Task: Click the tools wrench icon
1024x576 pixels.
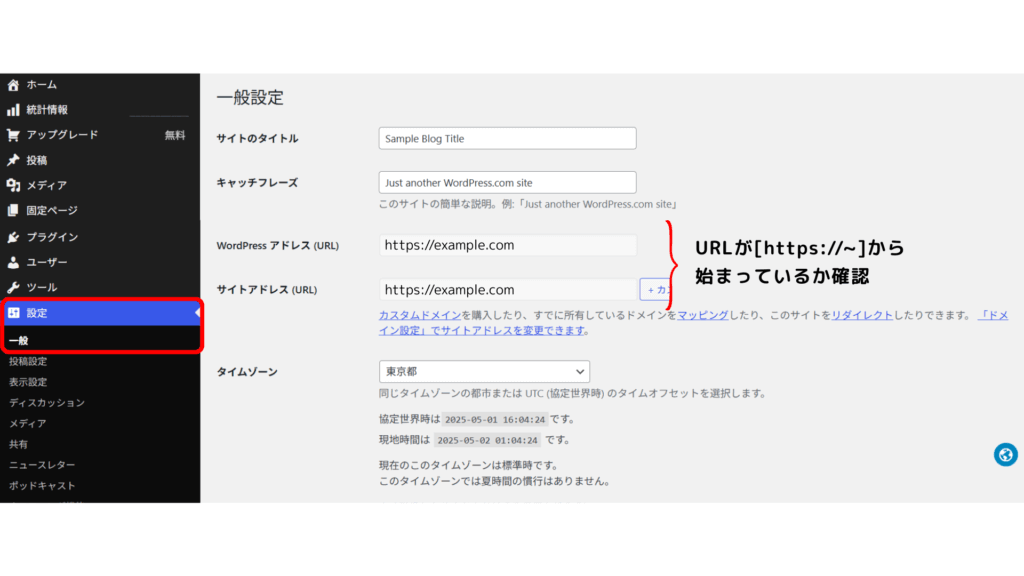Action: click(13, 287)
